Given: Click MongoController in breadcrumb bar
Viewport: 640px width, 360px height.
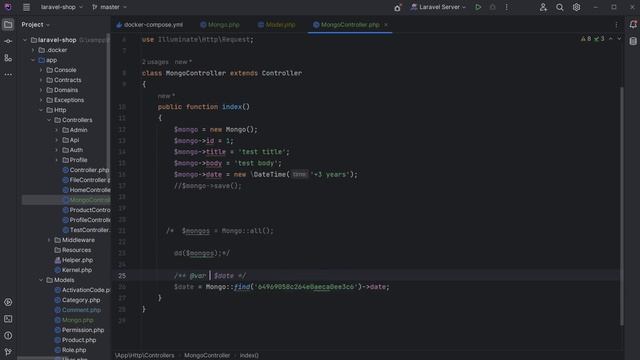Looking at the screenshot, I should 207,356.
